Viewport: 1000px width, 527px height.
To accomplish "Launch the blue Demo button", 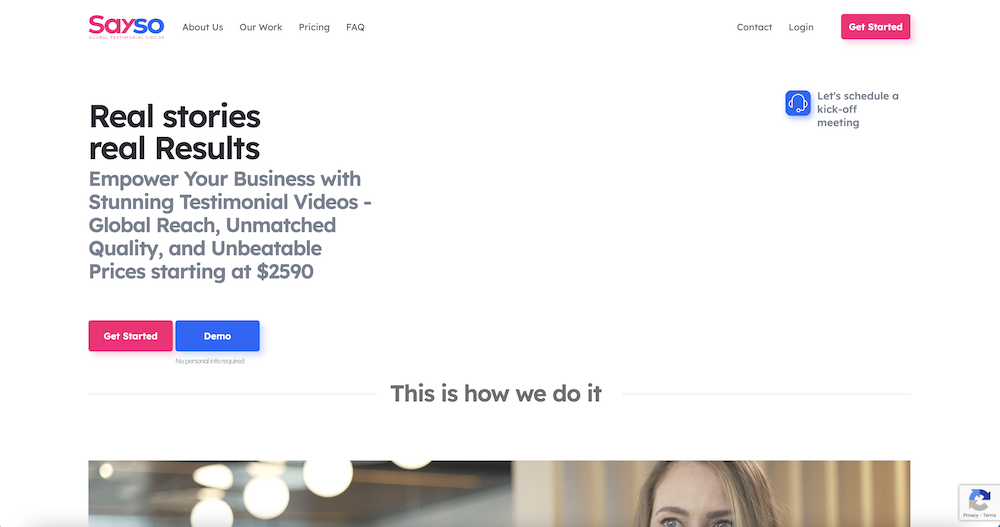I will click(217, 336).
